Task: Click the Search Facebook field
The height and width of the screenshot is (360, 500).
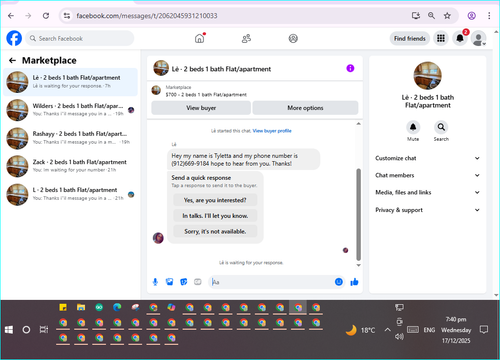Action: tap(80, 38)
